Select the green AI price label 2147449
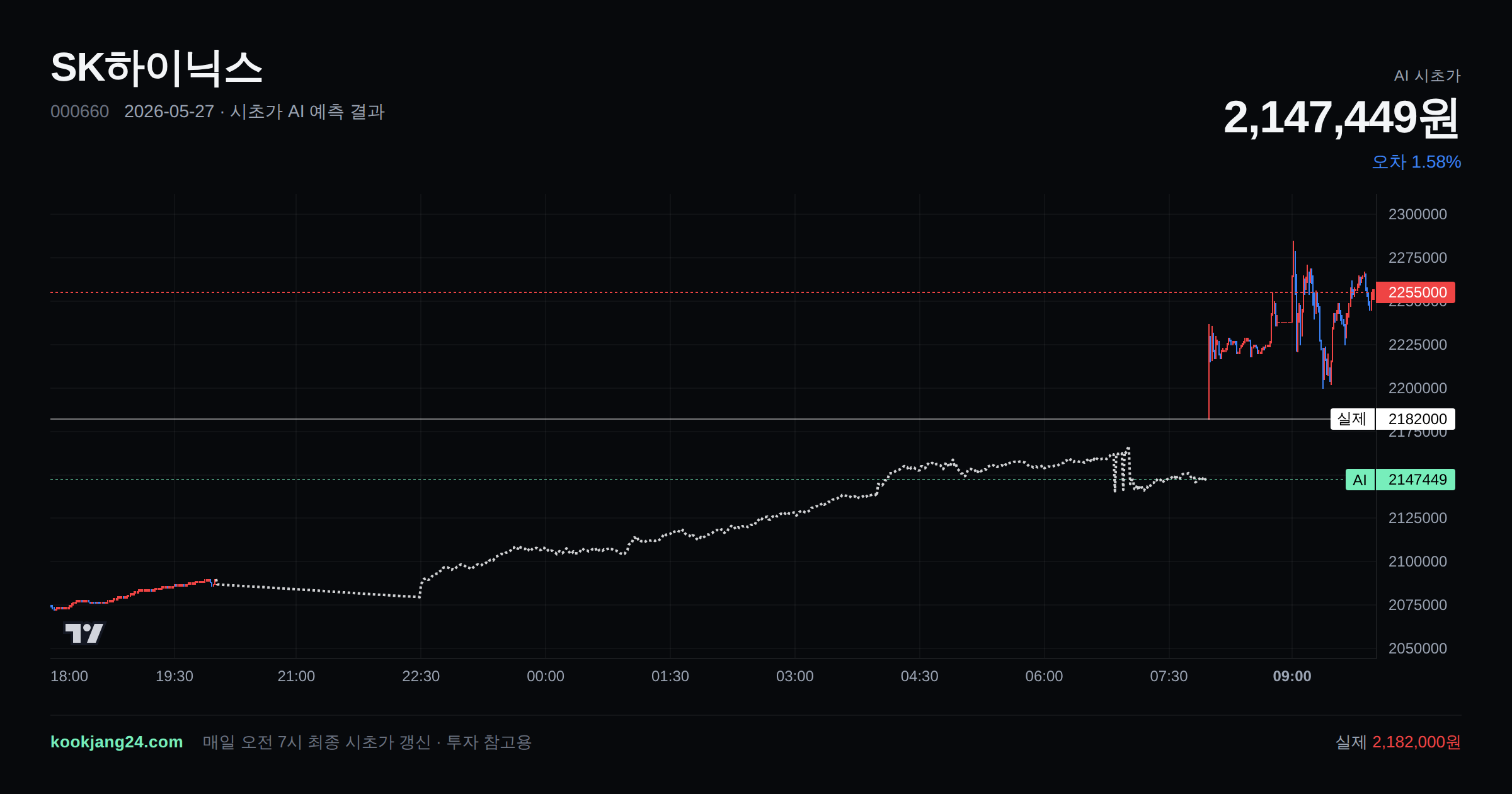 [x=1416, y=480]
